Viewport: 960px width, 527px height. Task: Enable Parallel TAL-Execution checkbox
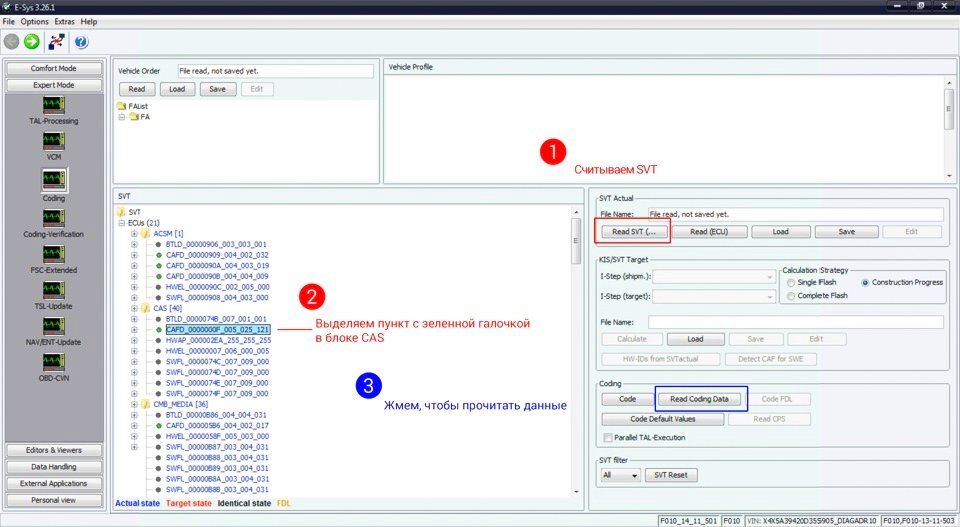pos(607,438)
